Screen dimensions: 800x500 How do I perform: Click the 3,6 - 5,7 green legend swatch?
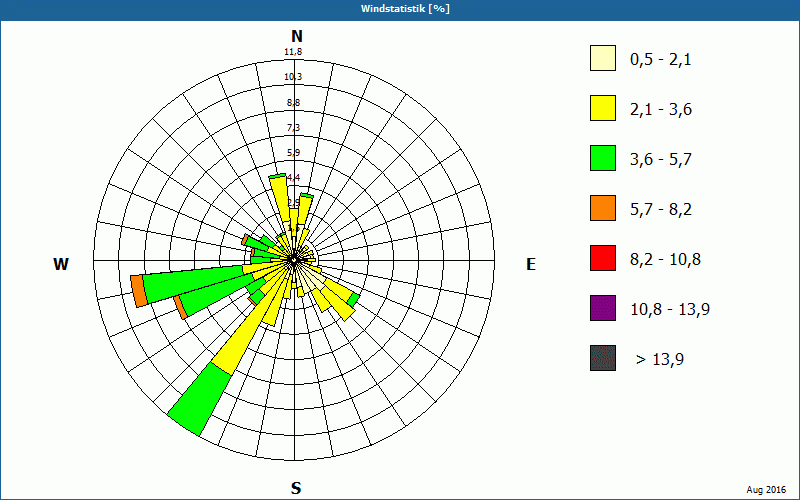click(x=603, y=158)
